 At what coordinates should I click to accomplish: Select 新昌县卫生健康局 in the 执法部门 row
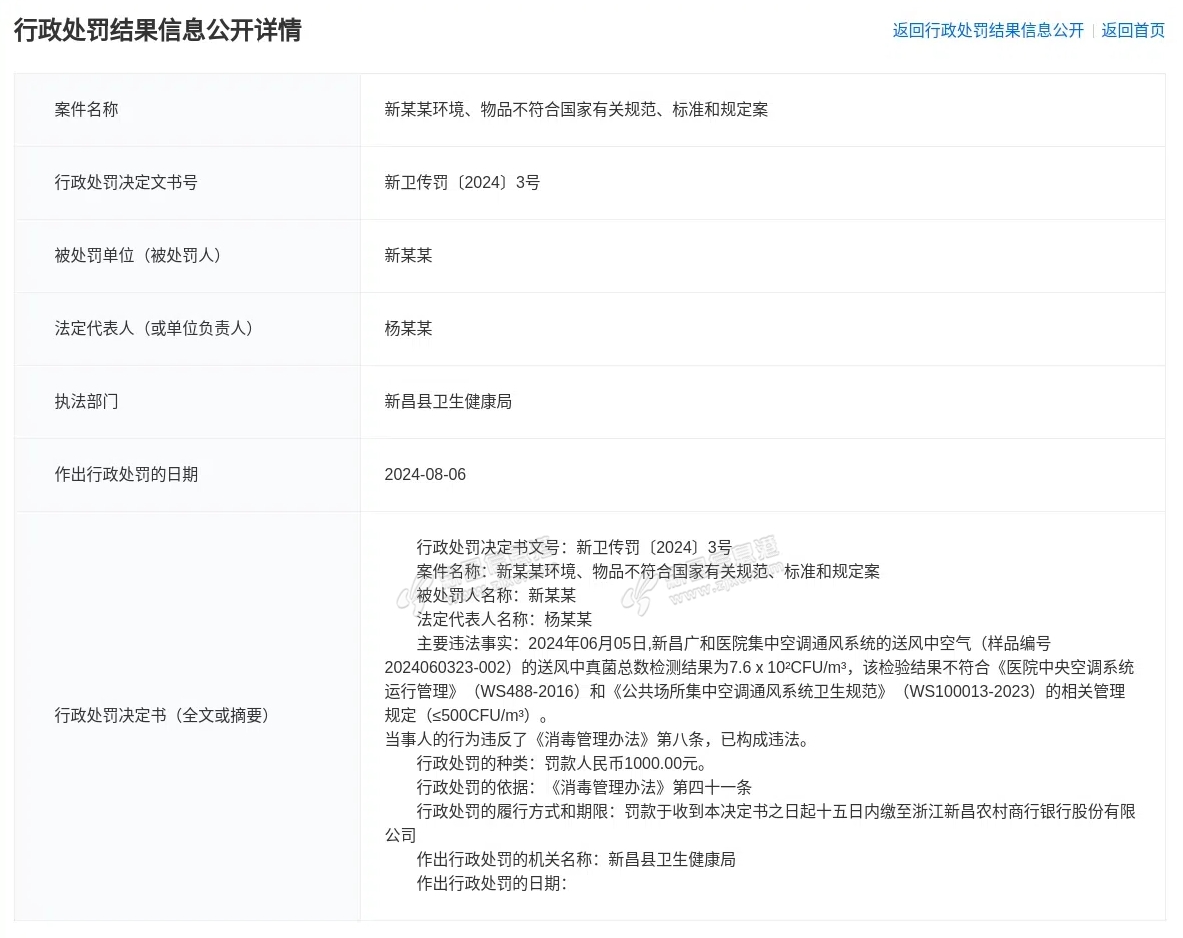(x=448, y=402)
